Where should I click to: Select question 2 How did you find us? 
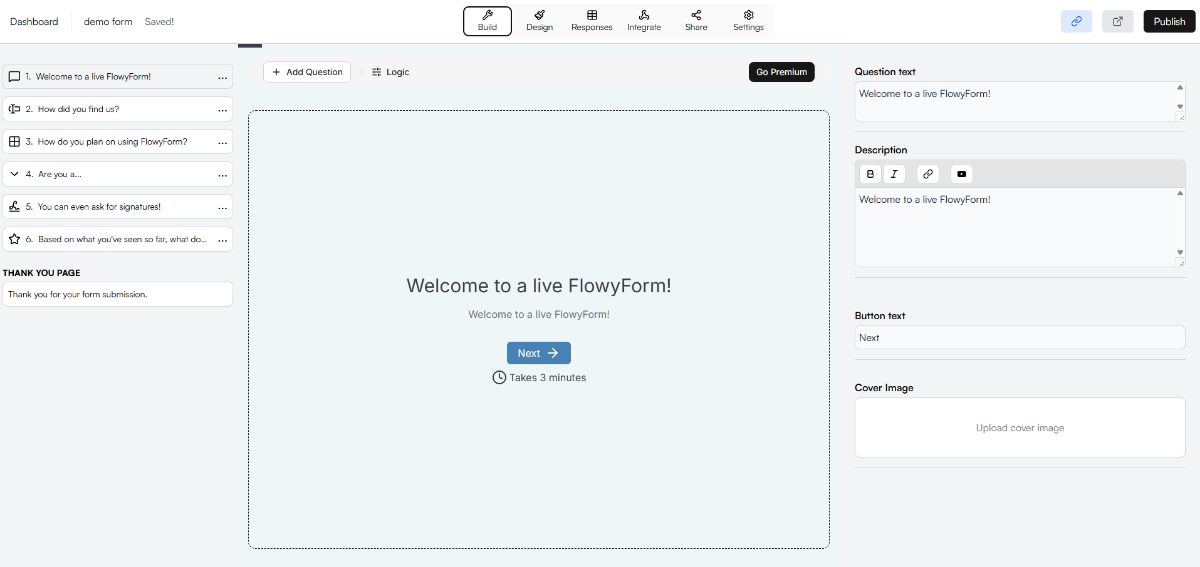click(118, 109)
